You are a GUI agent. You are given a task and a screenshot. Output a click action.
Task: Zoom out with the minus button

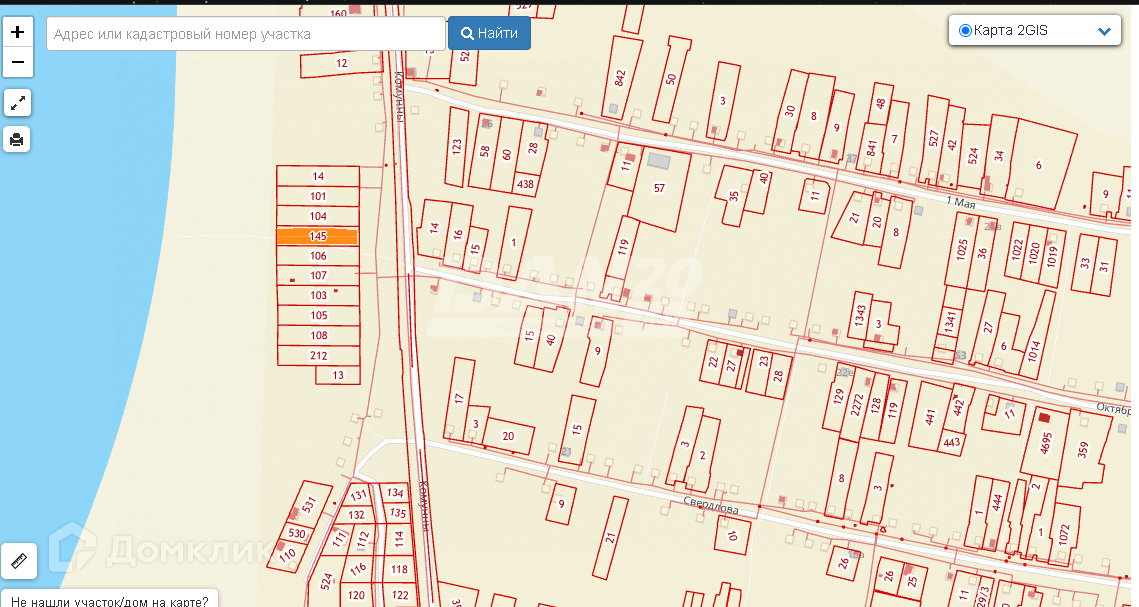[x=18, y=62]
